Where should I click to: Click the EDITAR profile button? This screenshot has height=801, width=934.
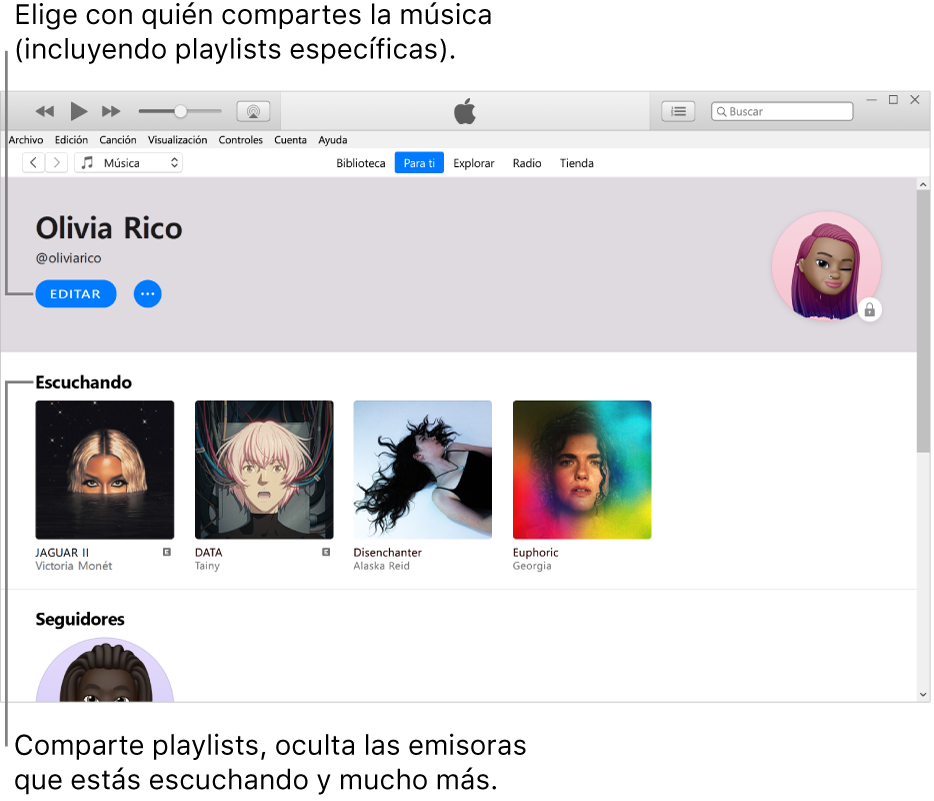point(75,293)
